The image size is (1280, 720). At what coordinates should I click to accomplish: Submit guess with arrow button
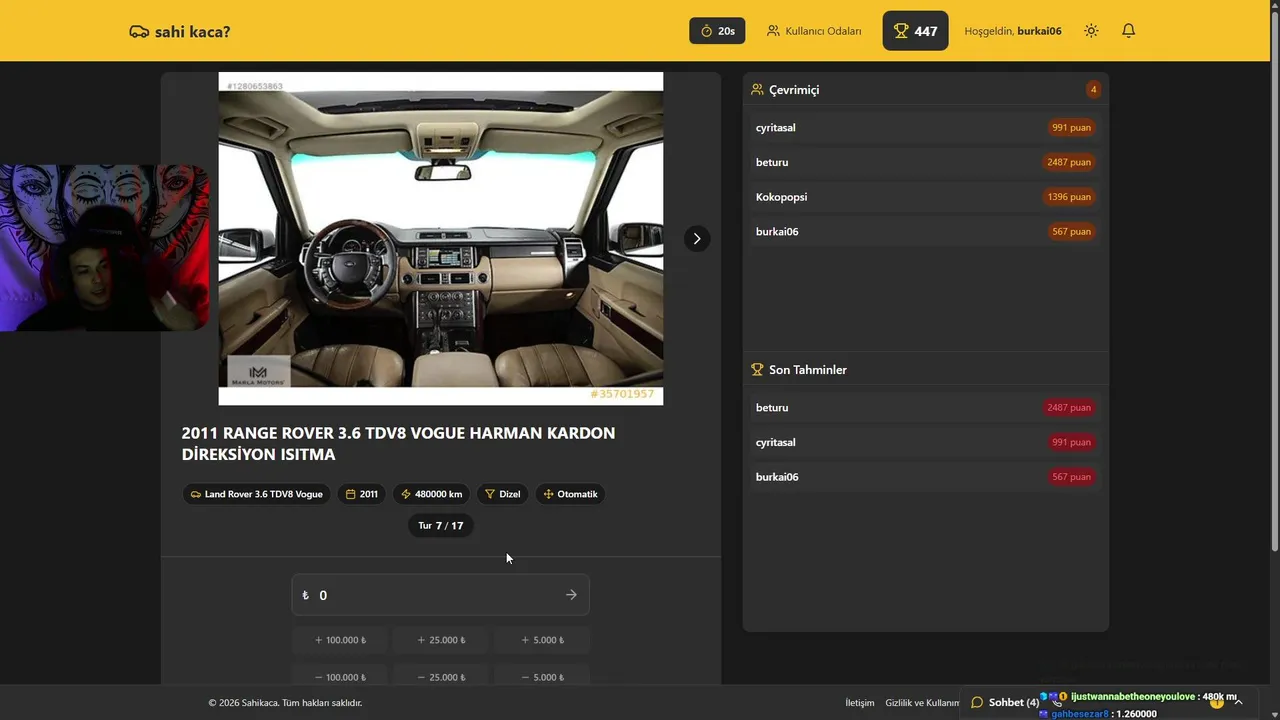point(571,595)
